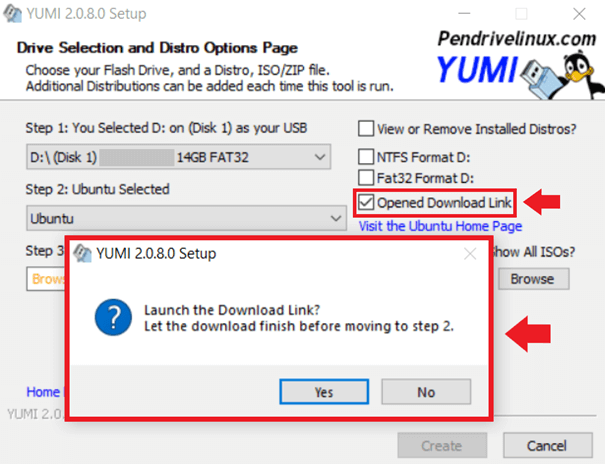Click the YUMI icon in the dialog title bar
The height and width of the screenshot is (464, 605).
[83, 253]
